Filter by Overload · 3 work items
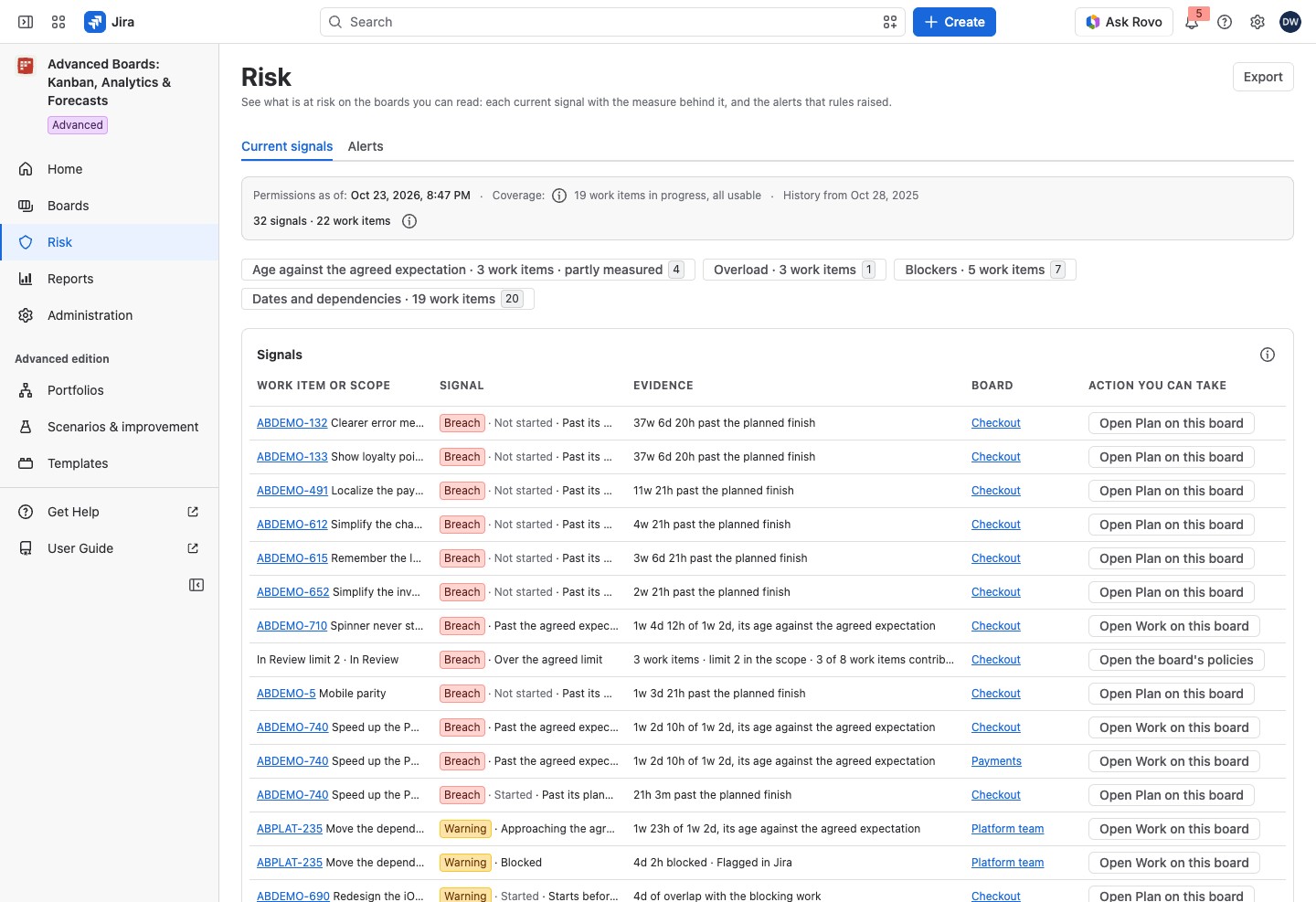 point(794,270)
